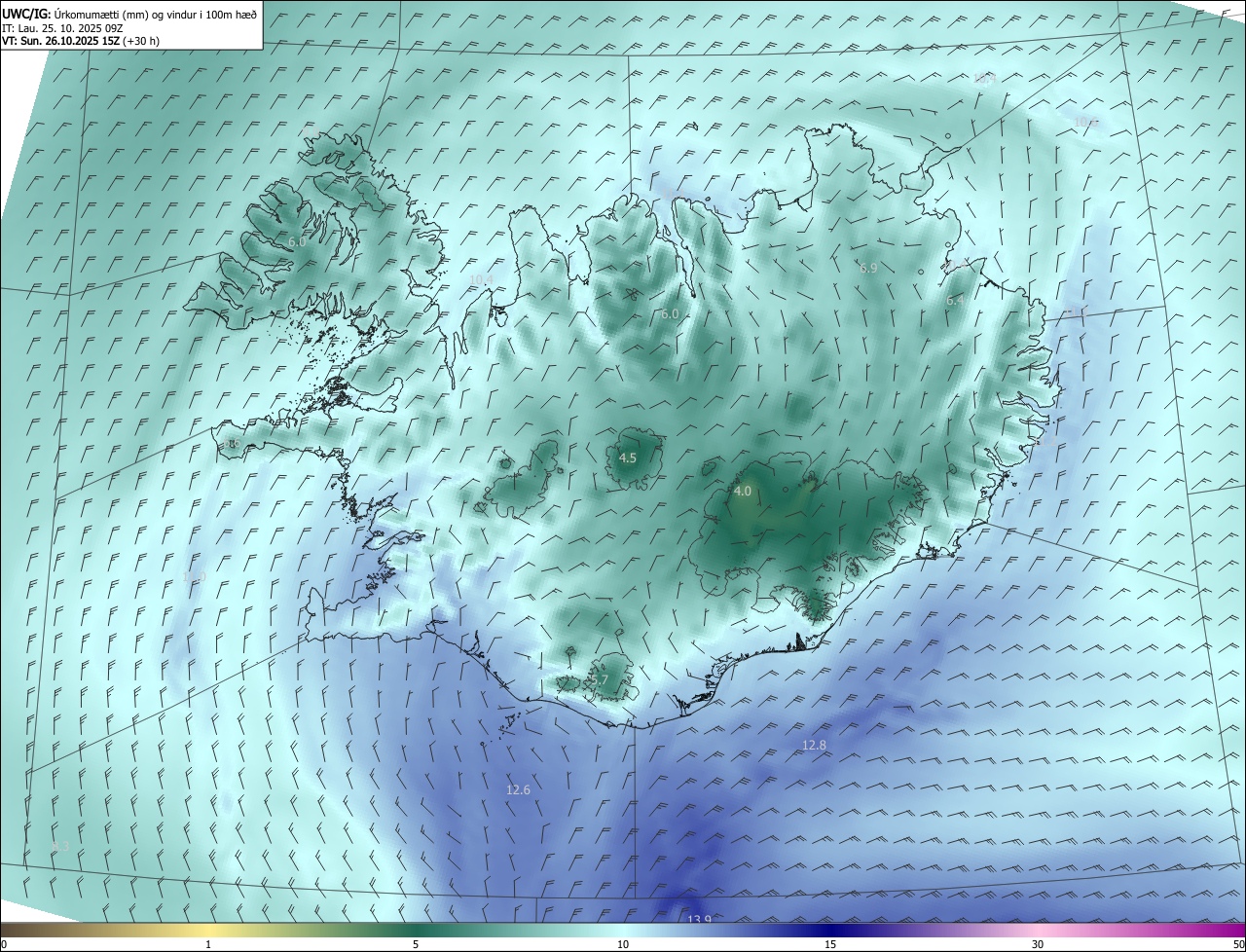The width and height of the screenshot is (1246, 952).
Task: Click the 6.9 value in northeast Iceland
Action: [x=868, y=268]
